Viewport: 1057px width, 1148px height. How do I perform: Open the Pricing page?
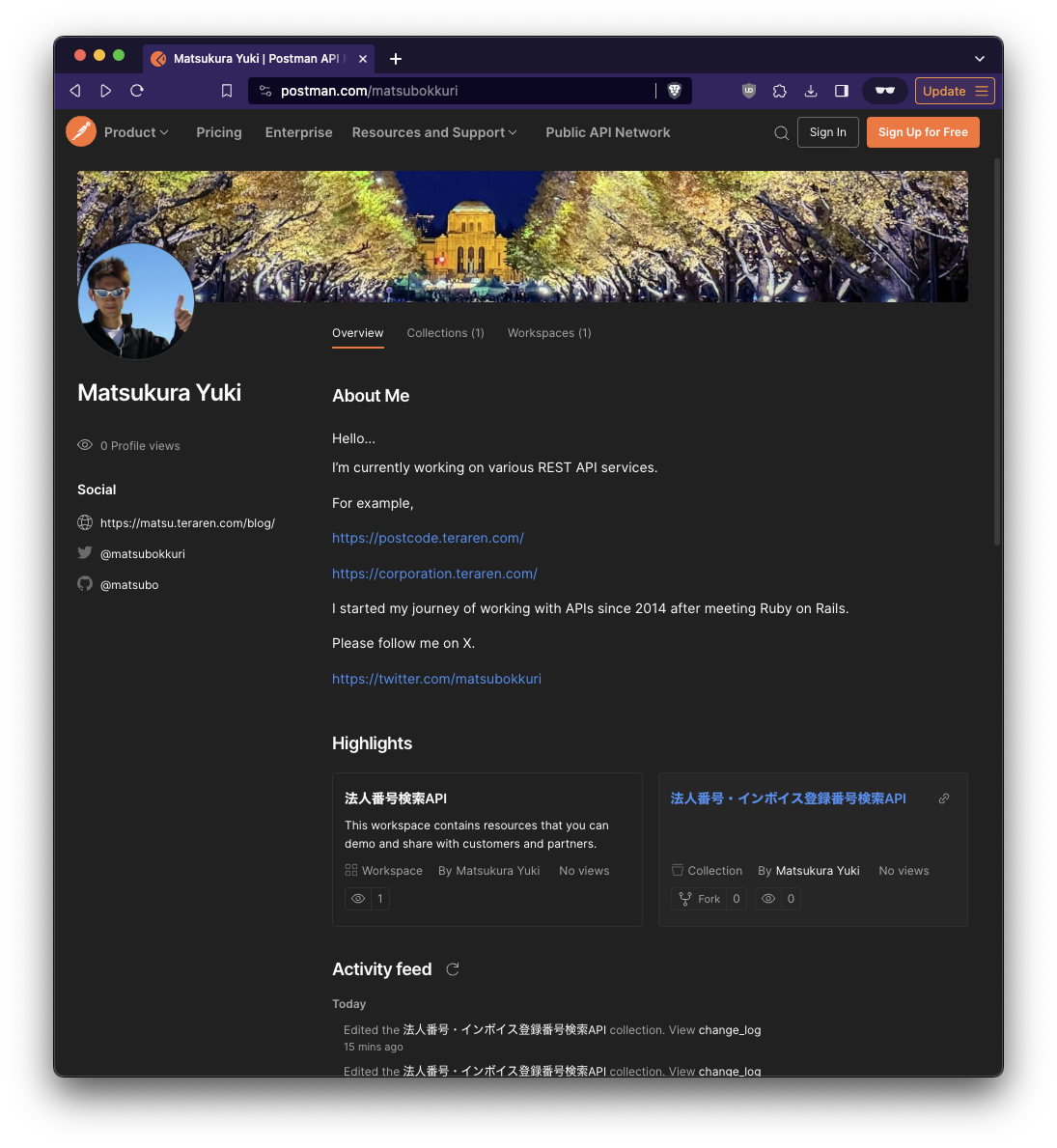click(219, 132)
